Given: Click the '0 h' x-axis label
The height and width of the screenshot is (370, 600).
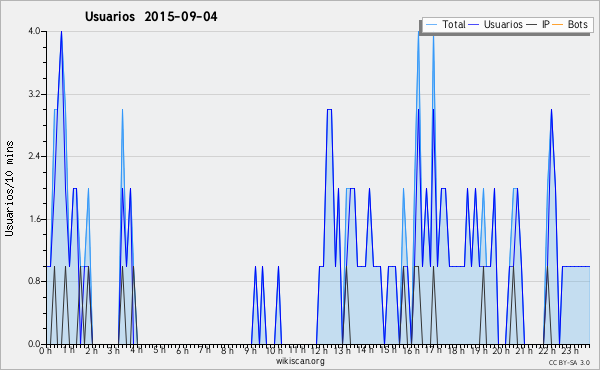Looking at the screenshot, I should click(45, 351).
